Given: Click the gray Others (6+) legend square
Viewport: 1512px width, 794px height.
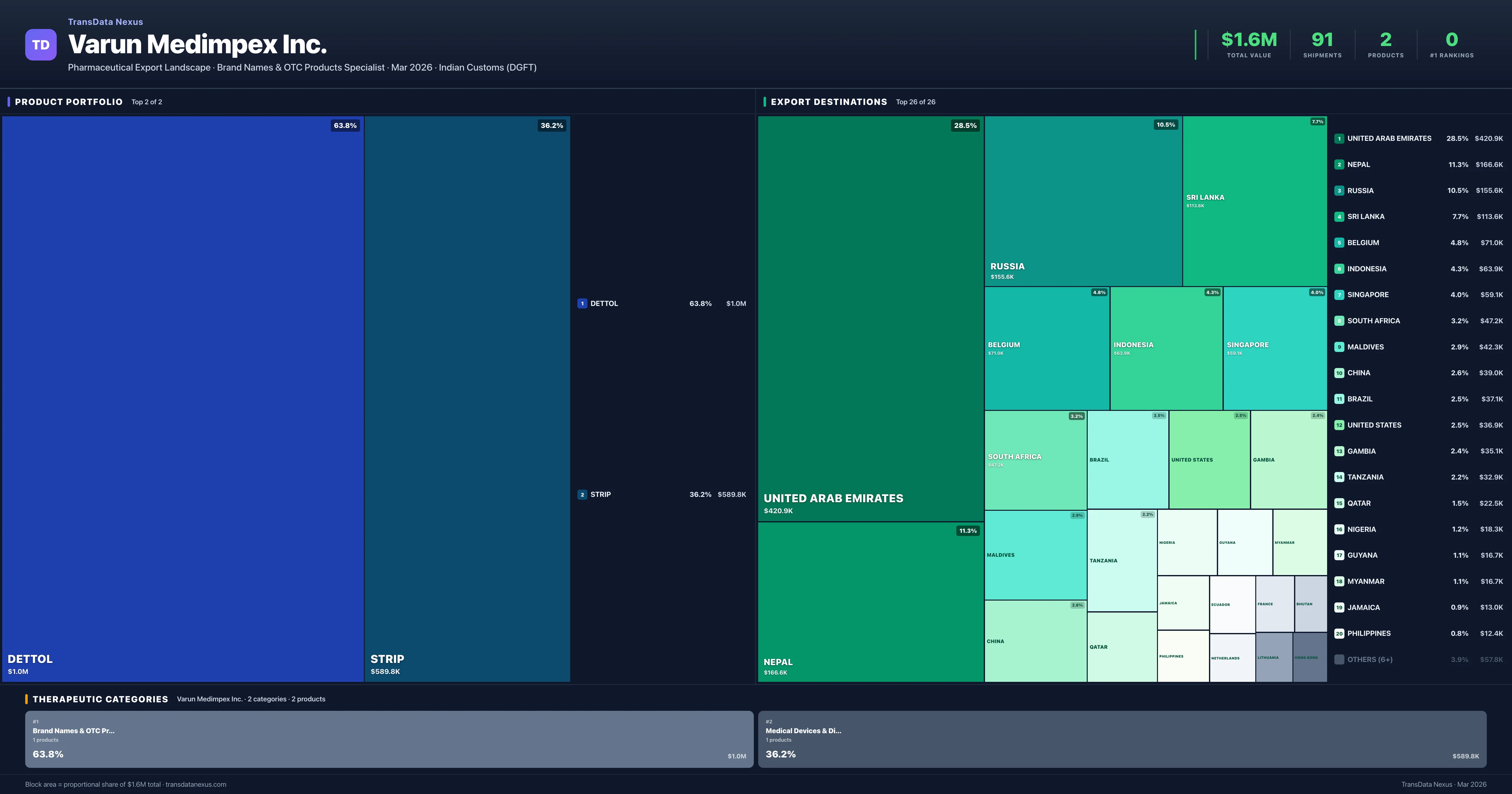Looking at the screenshot, I should pyautogui.click(x=1339, y=659).
